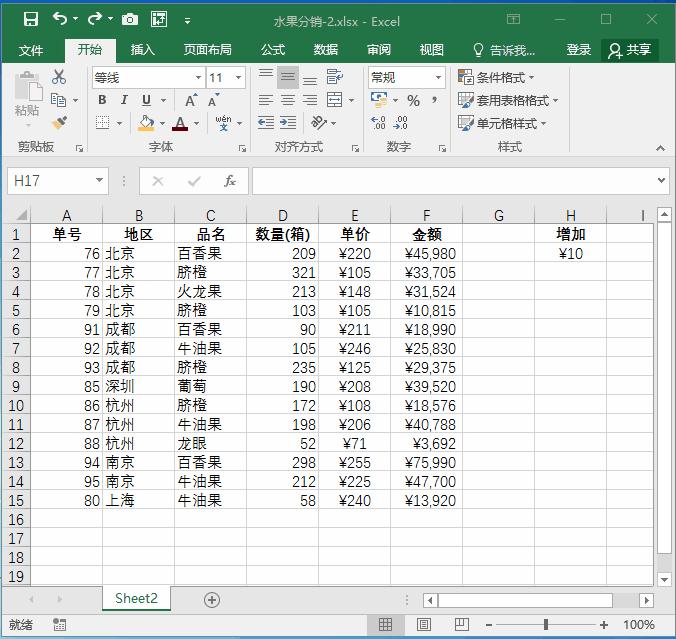Apply percent style
The height and width of the screenshot is (639, 676).
click(413, 100)
